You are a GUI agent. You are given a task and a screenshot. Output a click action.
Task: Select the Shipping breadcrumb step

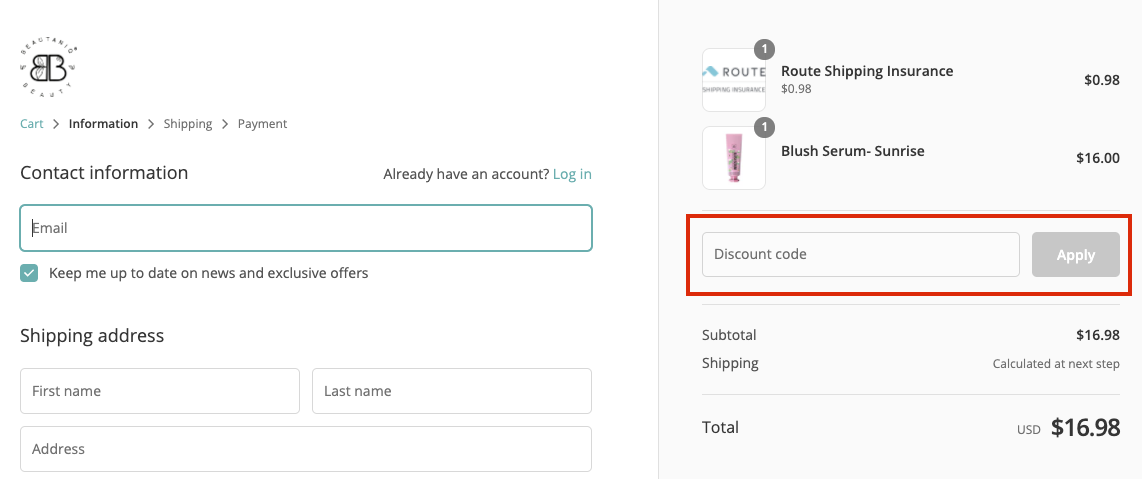click(x=188, y=124)
